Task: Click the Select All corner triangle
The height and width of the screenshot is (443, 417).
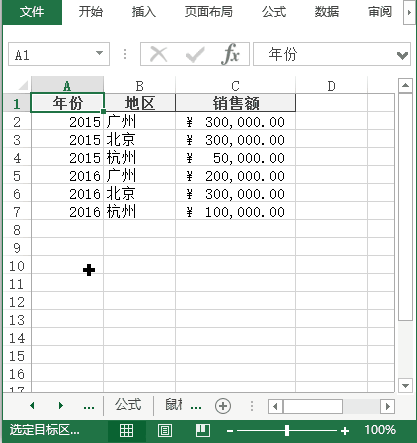Action: coord(23,85)
